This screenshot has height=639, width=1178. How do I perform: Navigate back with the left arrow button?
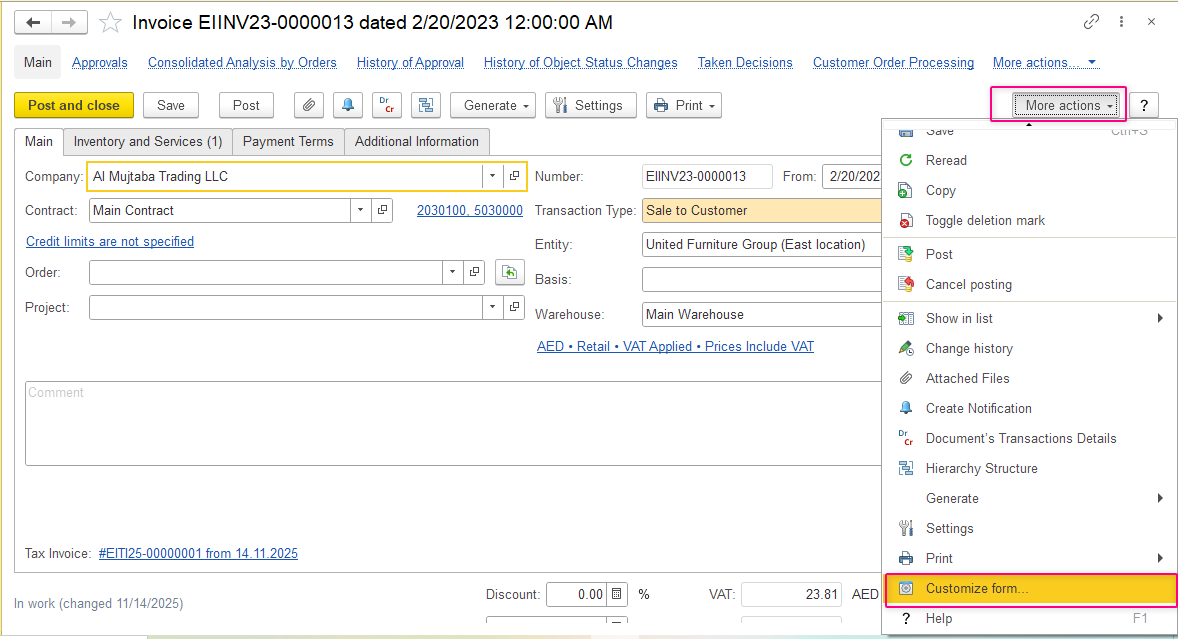[33, 23]
